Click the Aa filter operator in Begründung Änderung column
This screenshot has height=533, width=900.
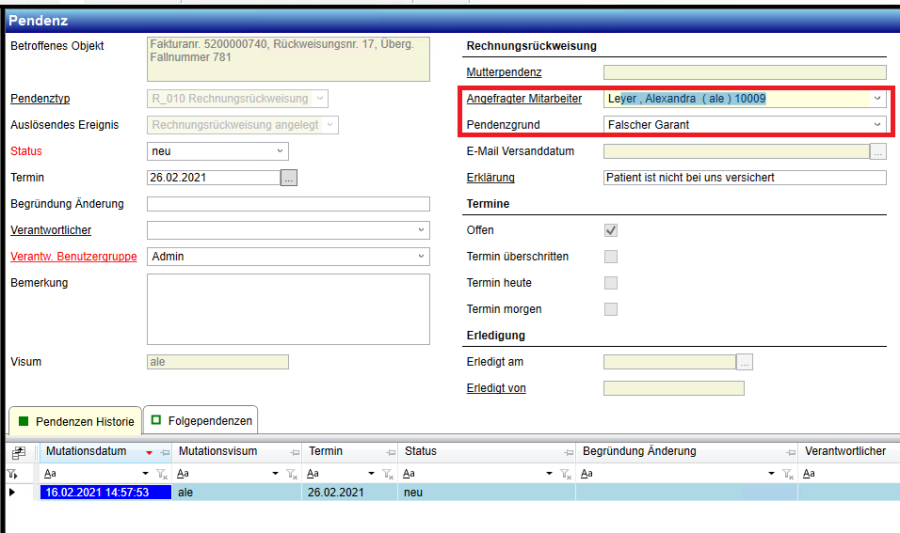587,474
